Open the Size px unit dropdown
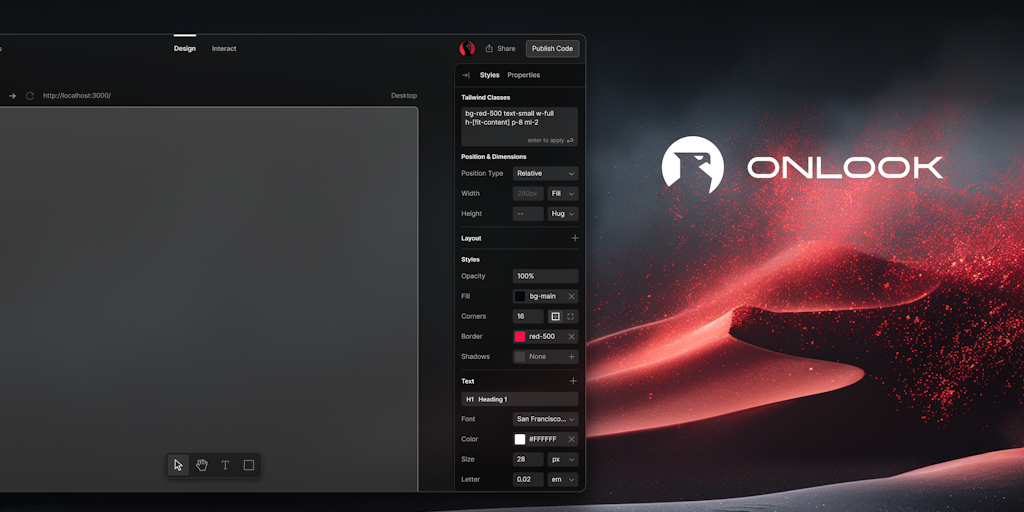 (563, 460)
